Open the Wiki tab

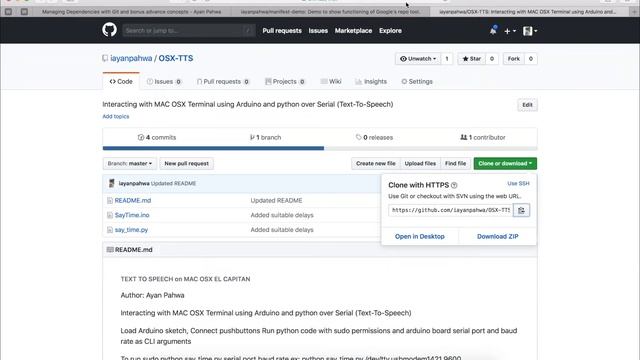pyautogui.click(x=331, y=82)
